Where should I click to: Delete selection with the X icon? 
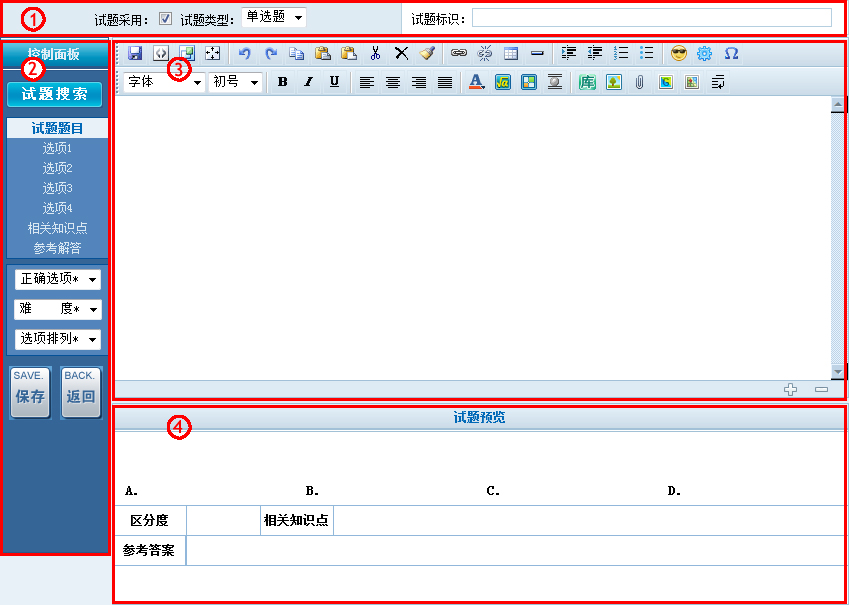click(401, 53)
